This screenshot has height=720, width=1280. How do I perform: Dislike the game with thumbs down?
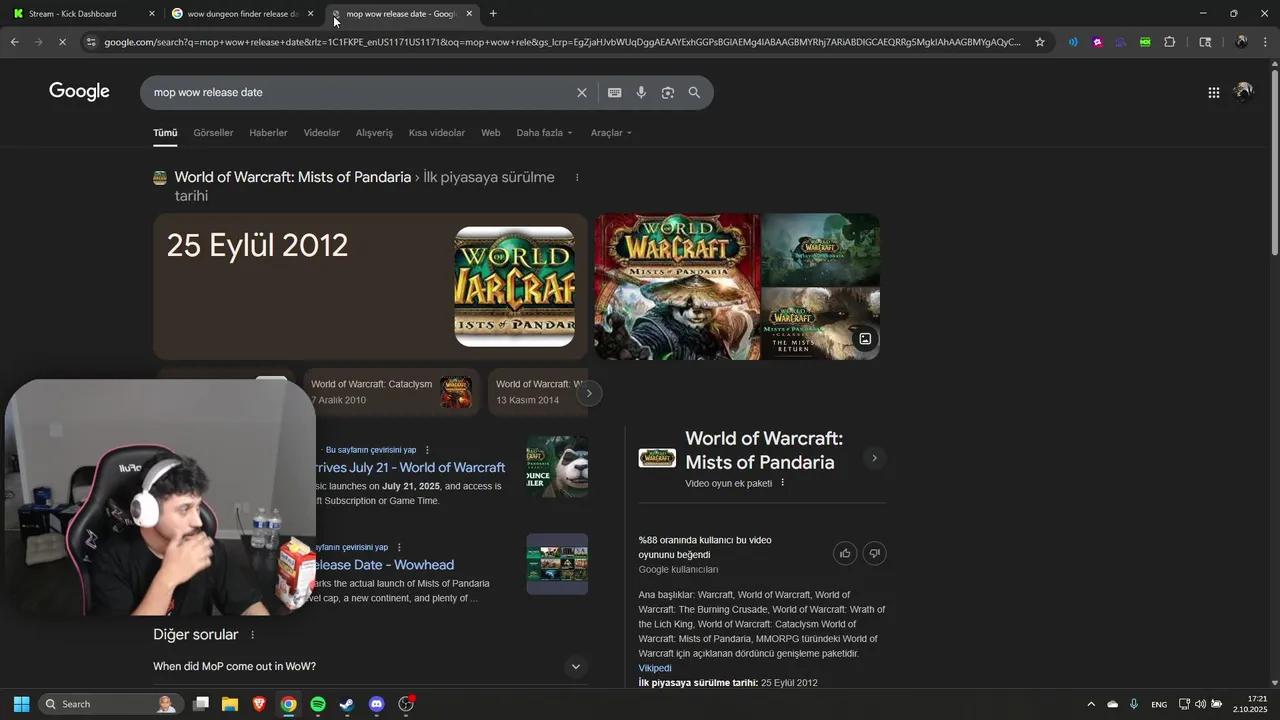coord(875,553)
